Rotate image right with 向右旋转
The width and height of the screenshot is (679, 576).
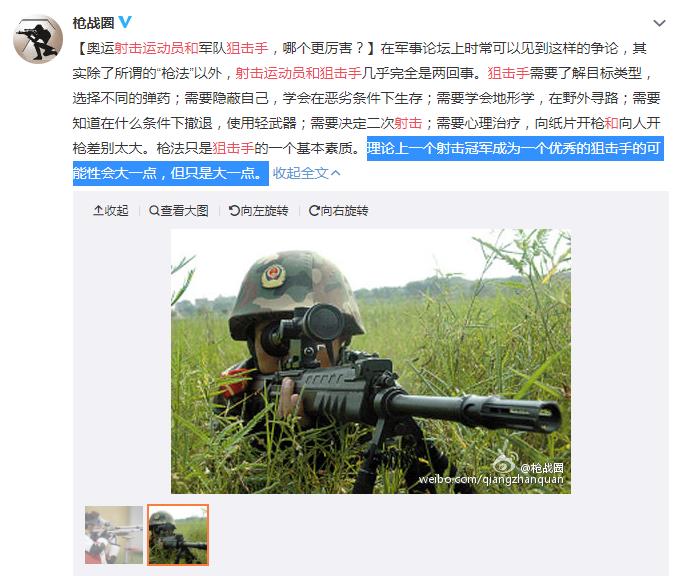click(x=339, y=210)
